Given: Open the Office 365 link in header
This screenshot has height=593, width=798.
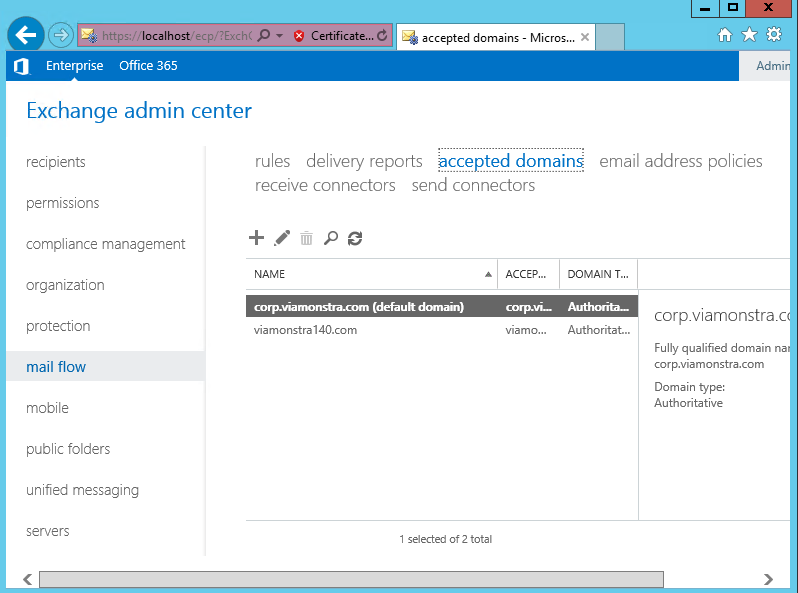Looking at the screenshot, I should (148, 66).
